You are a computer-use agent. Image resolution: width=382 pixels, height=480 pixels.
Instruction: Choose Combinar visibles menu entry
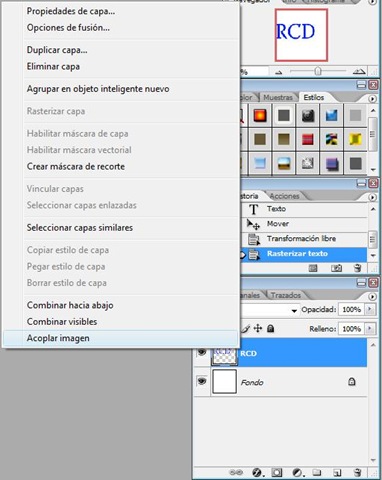click(120, 322)
